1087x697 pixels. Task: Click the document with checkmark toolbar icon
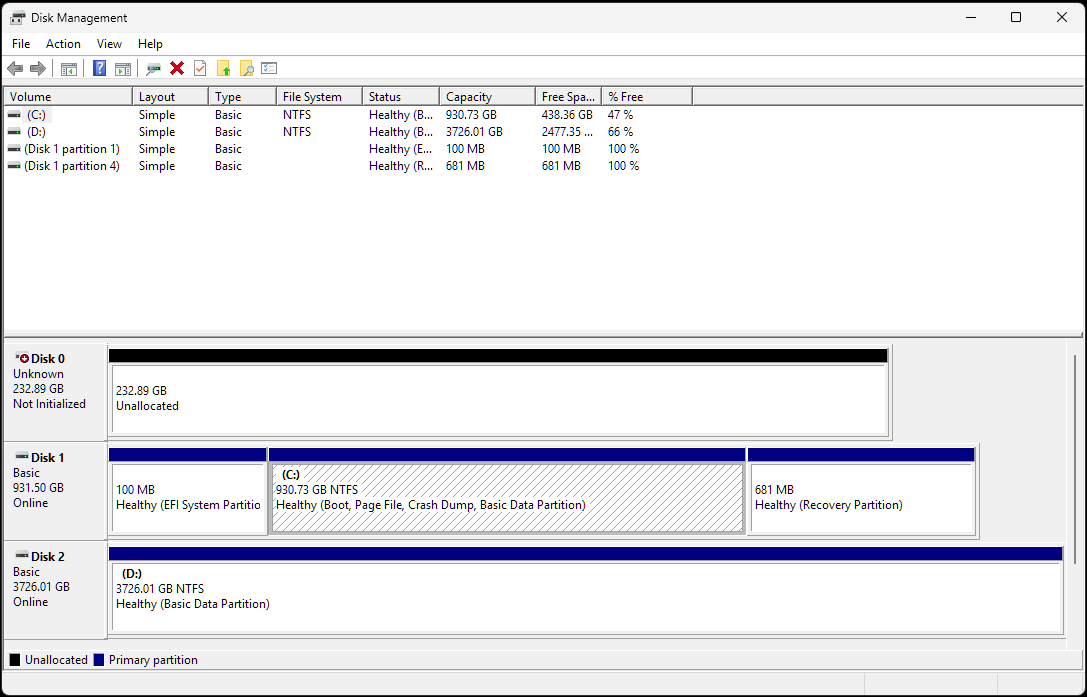click(x=200, y=68)
